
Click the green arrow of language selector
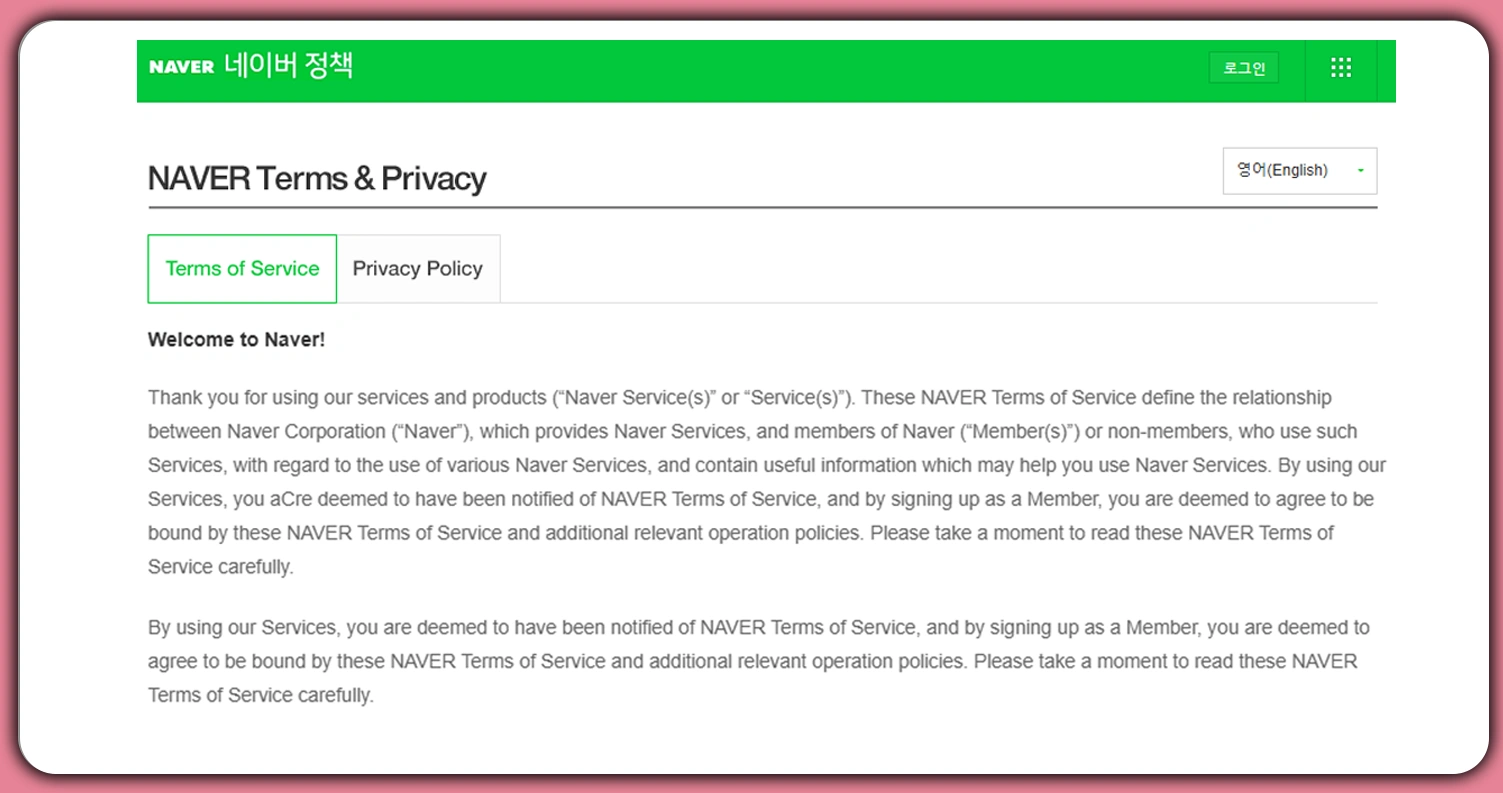pyautogui.click(x=1360, y=171)
